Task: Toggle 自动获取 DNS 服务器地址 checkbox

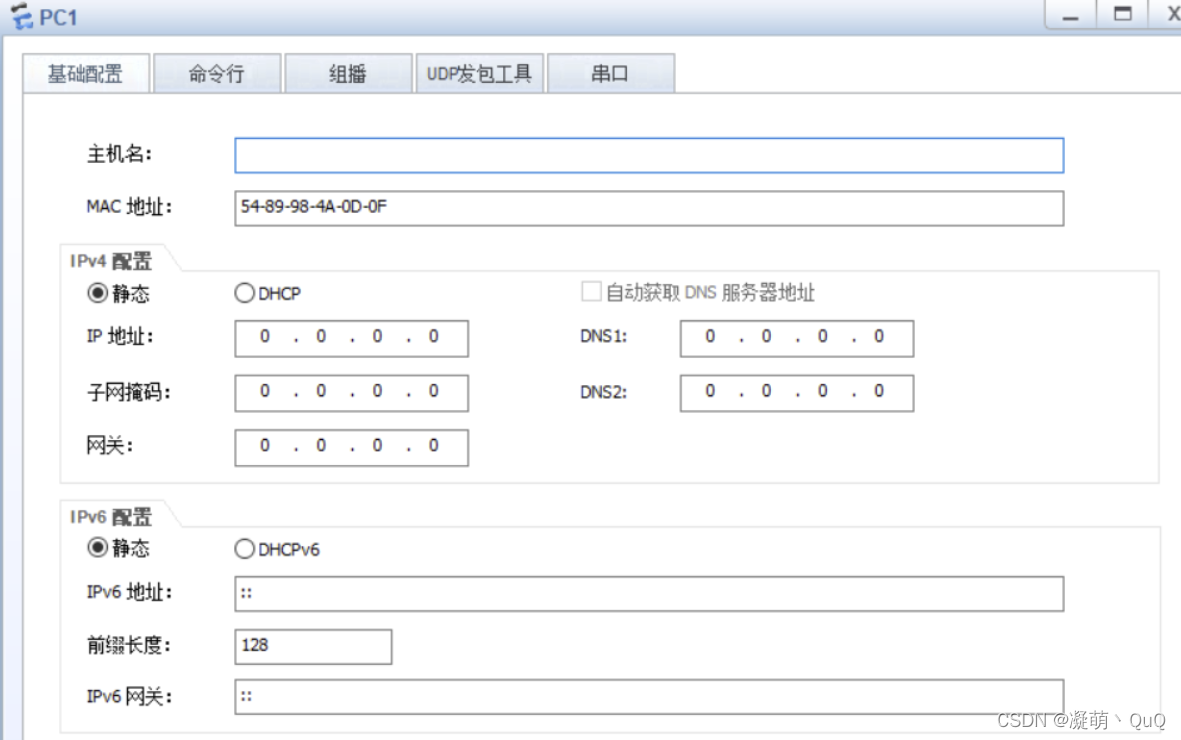Action: point(591,292)
